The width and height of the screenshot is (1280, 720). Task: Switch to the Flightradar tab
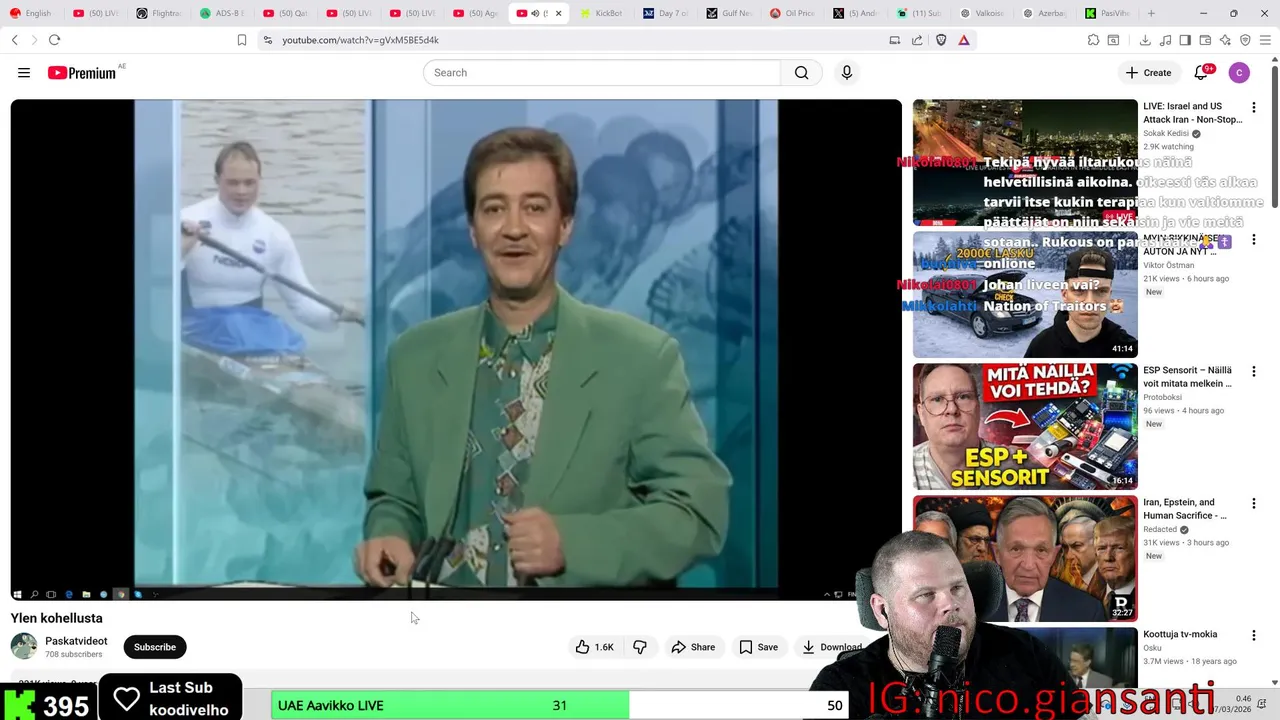tap(159, 13)
